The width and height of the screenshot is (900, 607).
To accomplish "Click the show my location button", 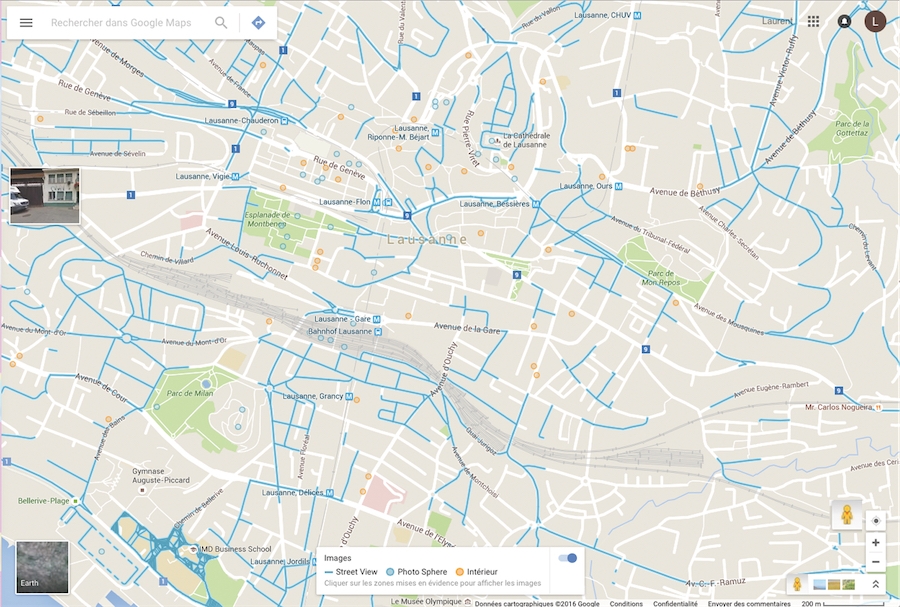I will point(875,521).
